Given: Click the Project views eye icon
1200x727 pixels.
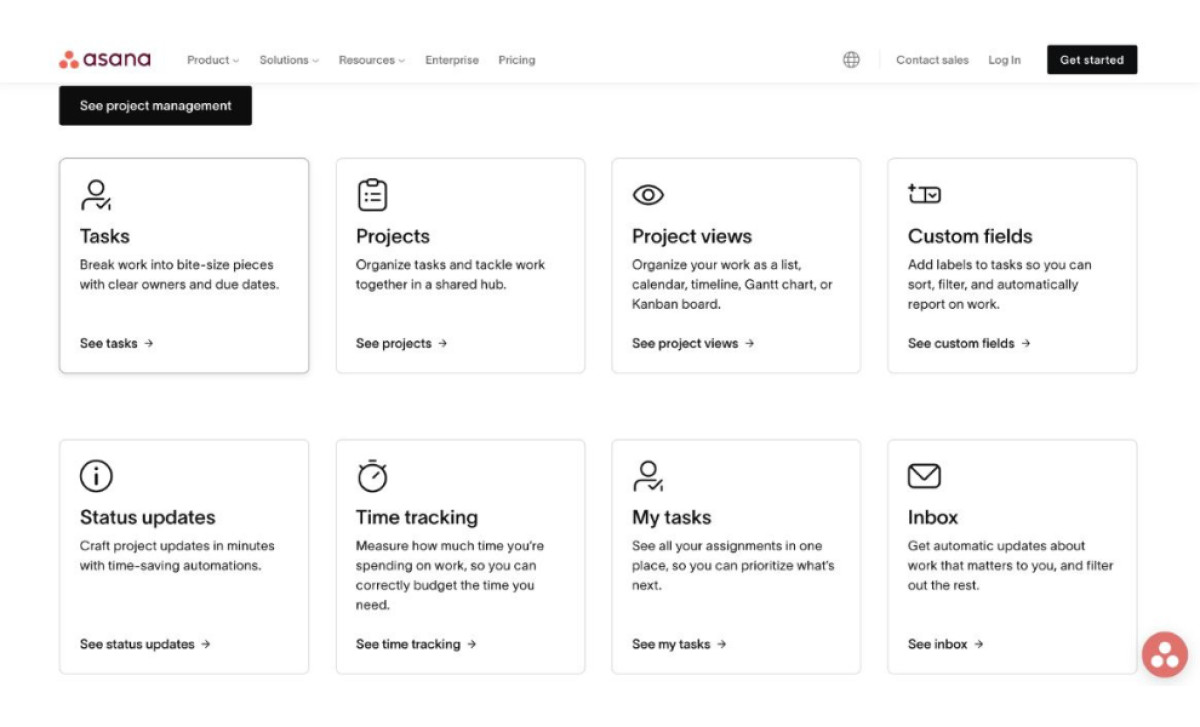Looking at the screenshot, I should coord(646,194).
